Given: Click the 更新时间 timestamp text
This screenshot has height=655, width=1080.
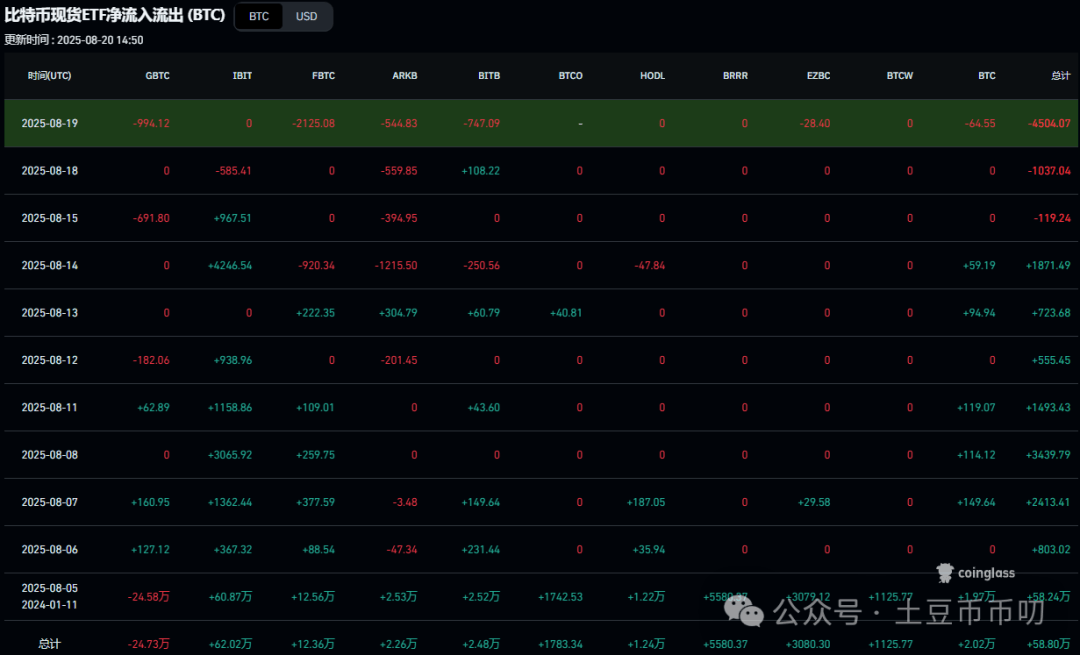Looking at the screenshot, I should coord(74,40).
